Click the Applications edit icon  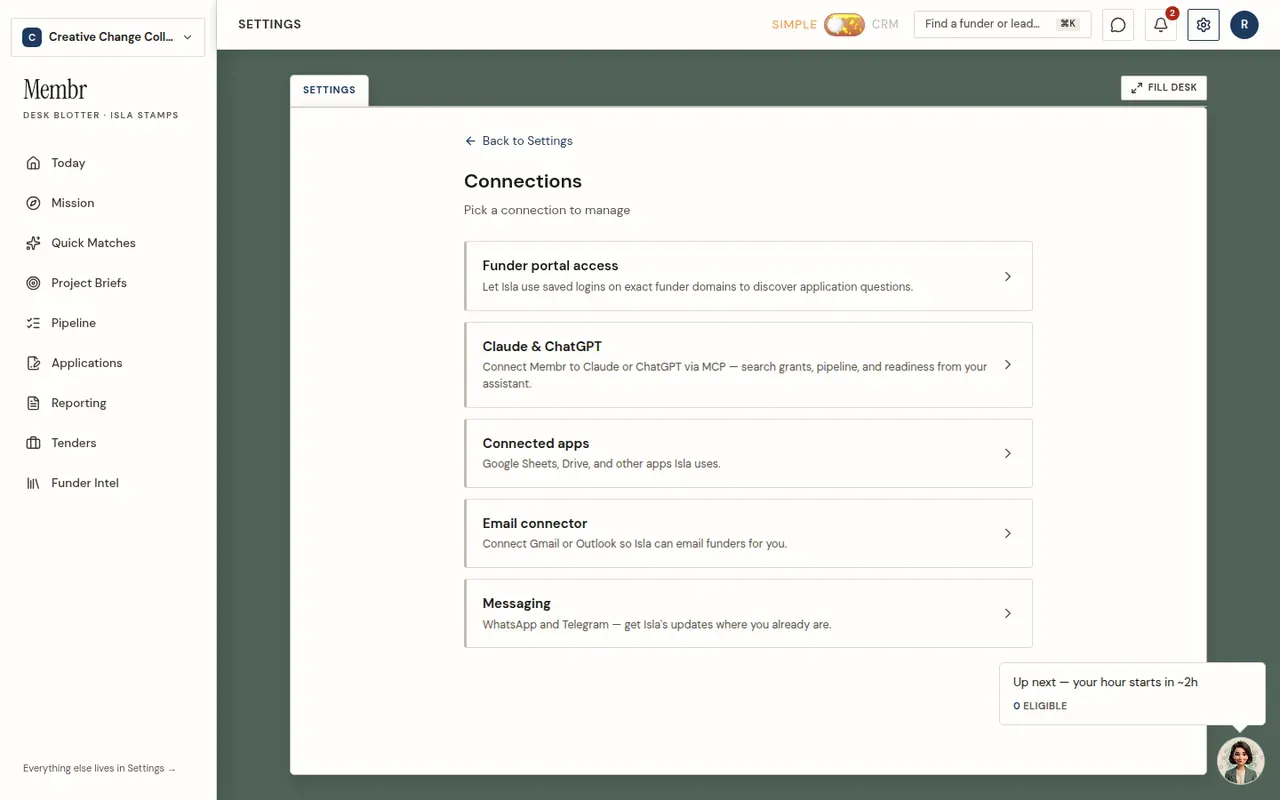tap(33, 363)
